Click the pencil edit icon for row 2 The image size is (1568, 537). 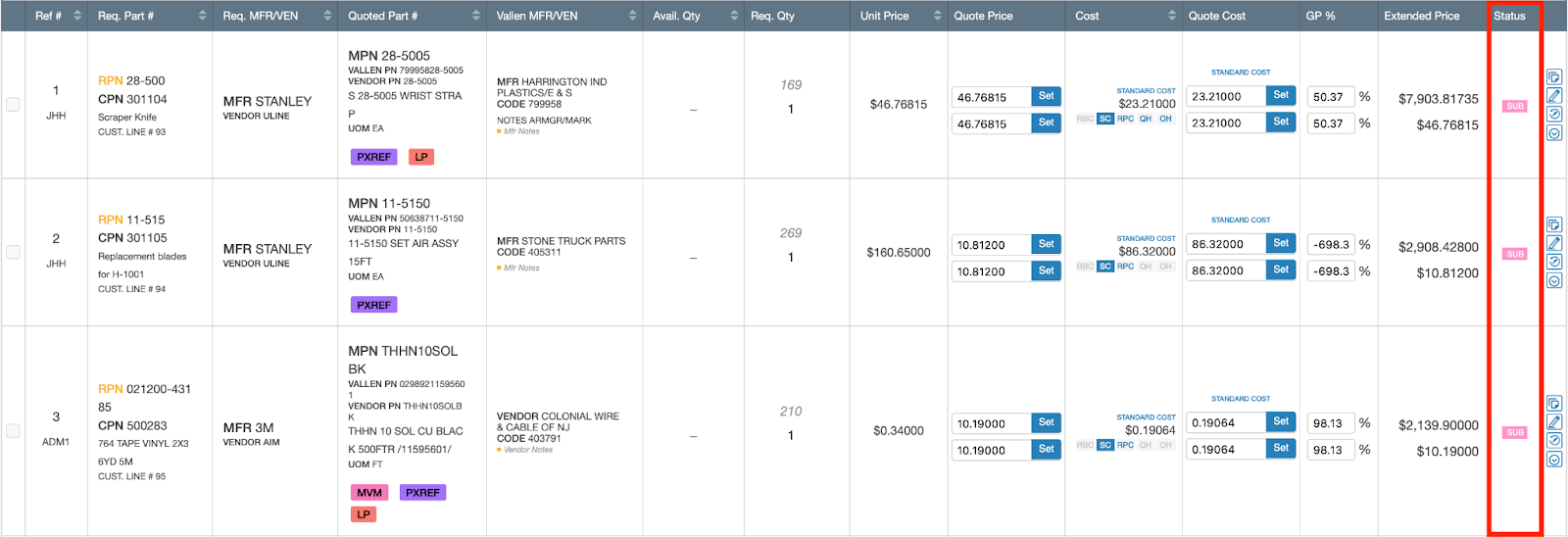(x=1554, y=244)
